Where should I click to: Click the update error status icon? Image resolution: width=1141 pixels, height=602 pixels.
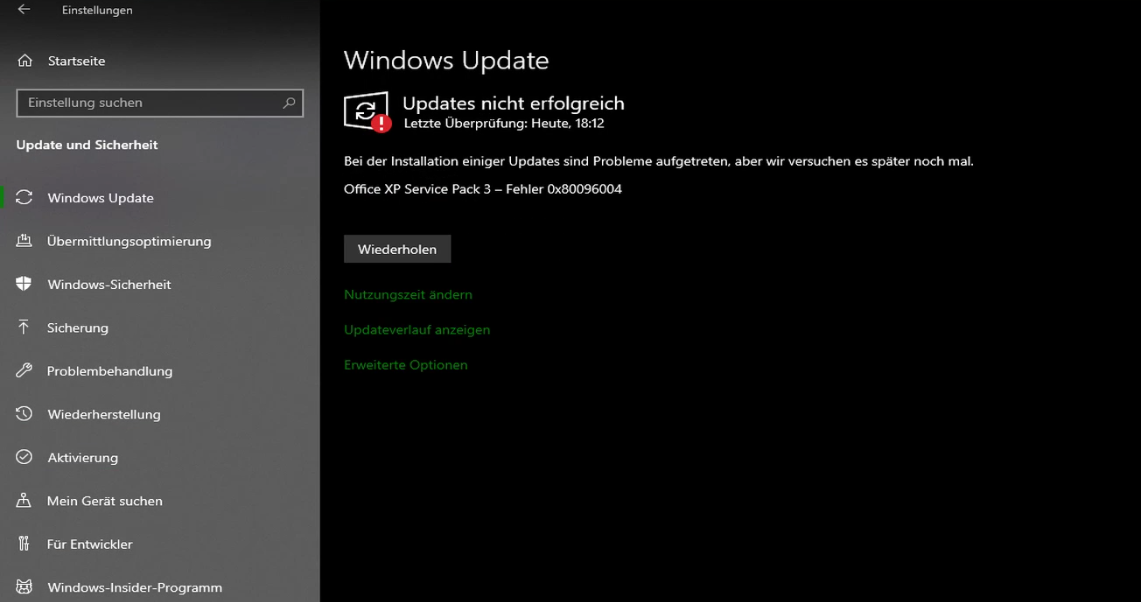click(x=367, y=111)
